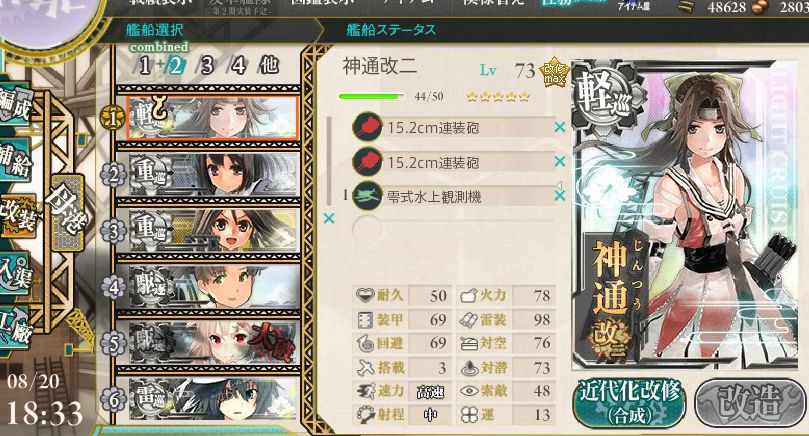Viewport: 809px width, 436px height.
Task: Switch to fleet 3 tab
Action: tap(207, 66)
